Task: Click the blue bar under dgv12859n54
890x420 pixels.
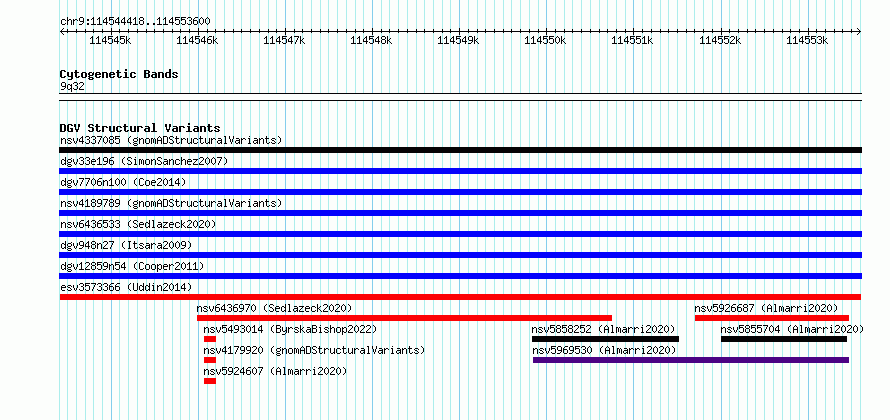Action: (460, 276)
